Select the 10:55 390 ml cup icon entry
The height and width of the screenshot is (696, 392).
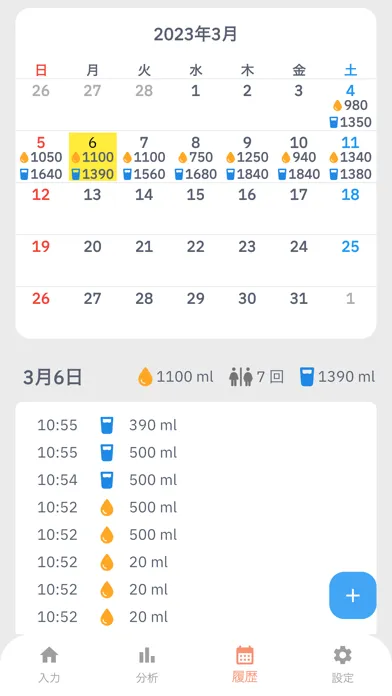pyautogui.click(x=107, y=425)
